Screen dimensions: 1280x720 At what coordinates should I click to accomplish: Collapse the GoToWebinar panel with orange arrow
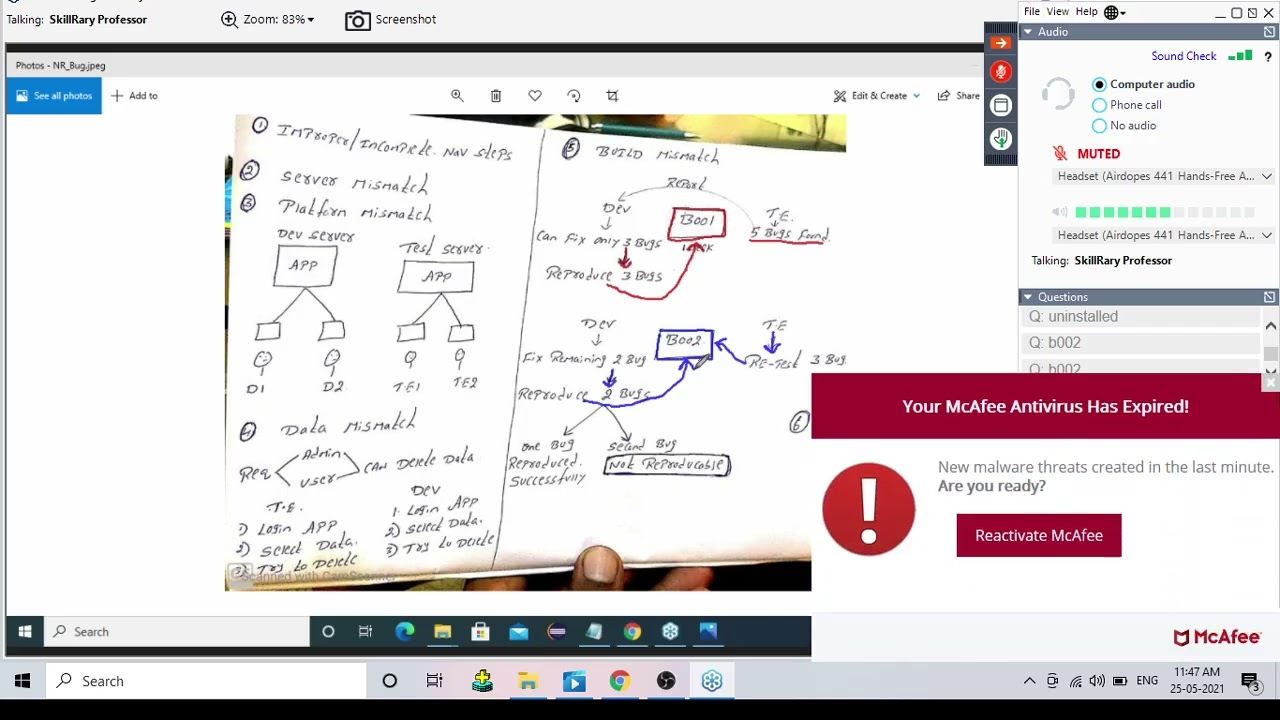tap(1001, 43)
